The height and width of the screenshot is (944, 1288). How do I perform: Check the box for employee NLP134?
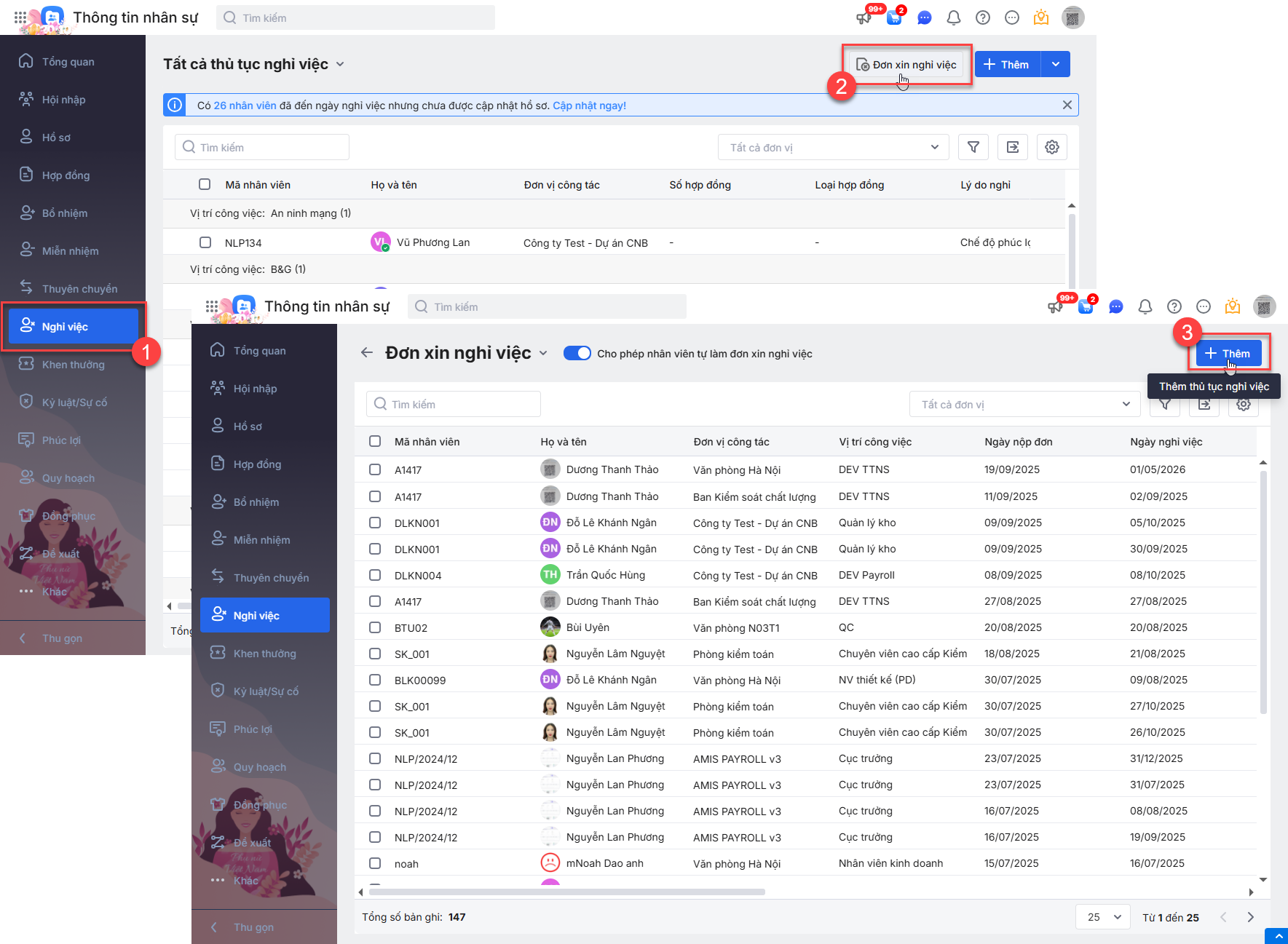pos(205,242)
